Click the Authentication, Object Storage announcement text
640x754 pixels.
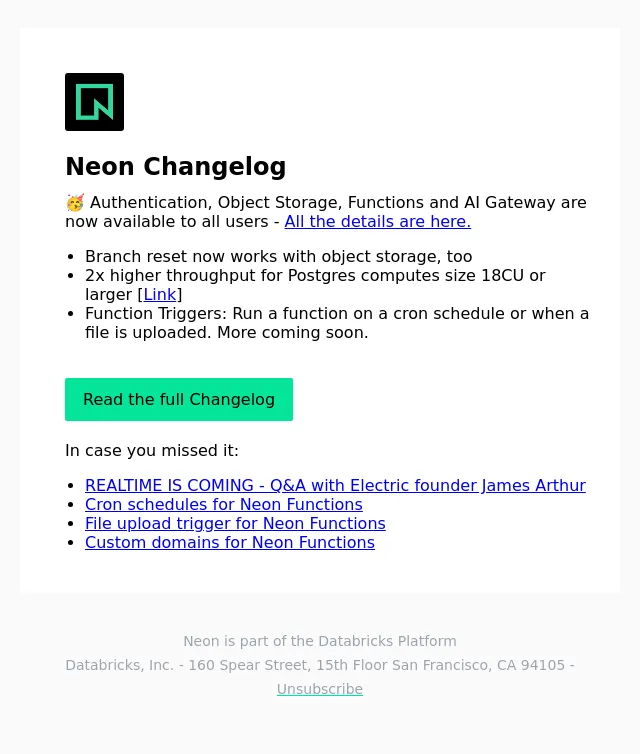[x=326, y=212]
